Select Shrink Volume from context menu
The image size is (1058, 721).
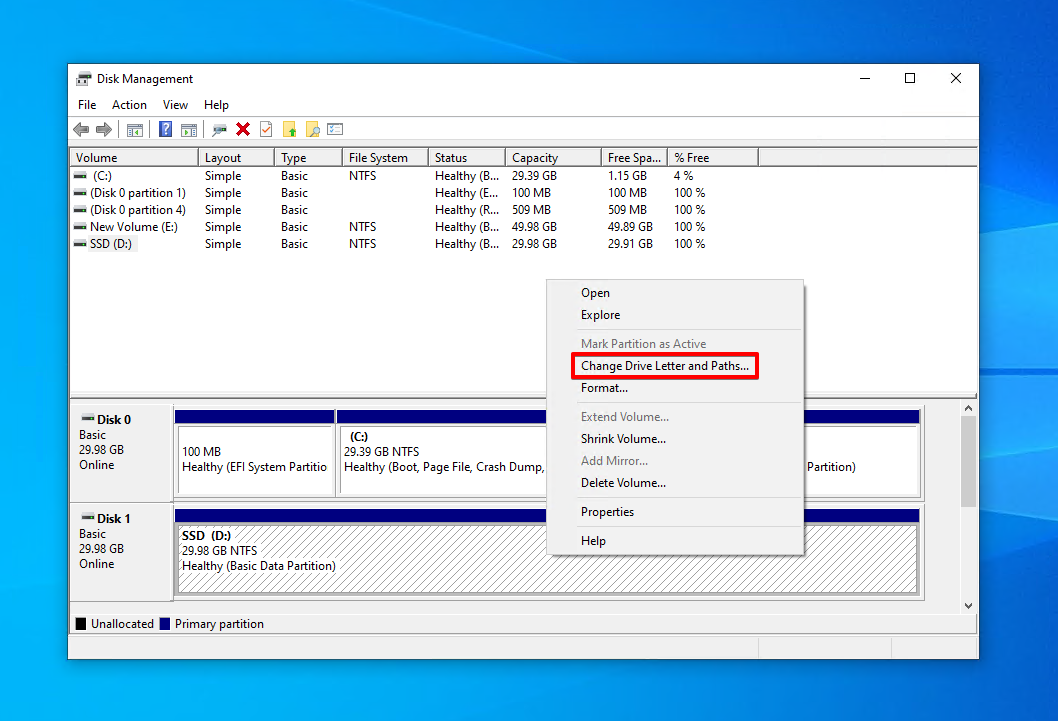(x=623, y=439)
